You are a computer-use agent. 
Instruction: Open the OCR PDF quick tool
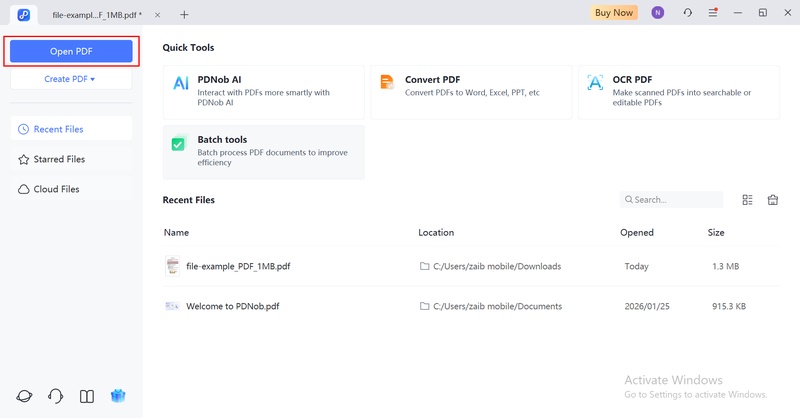point(679,93)
